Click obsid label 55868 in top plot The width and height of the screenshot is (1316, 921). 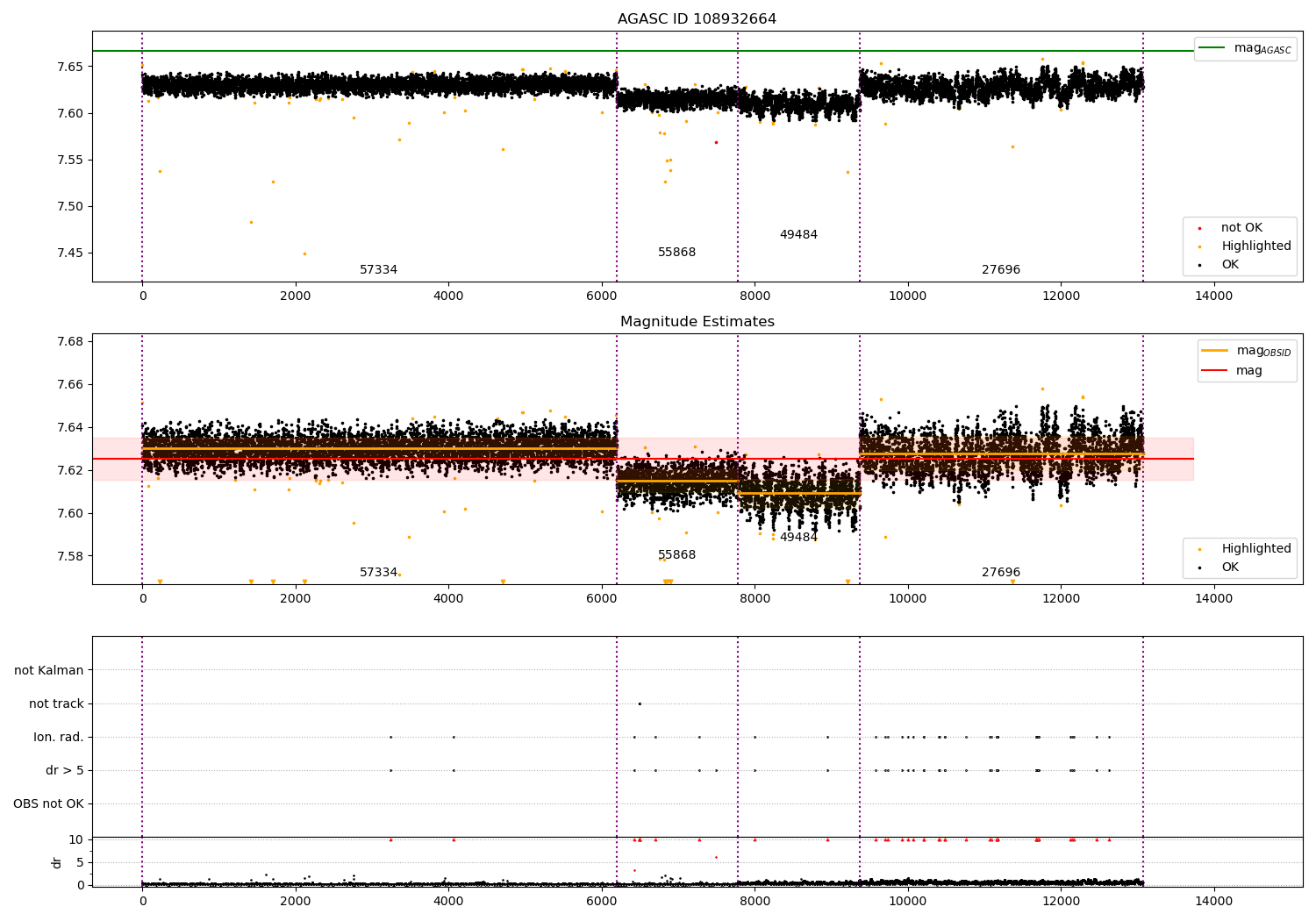click(676, 253)
